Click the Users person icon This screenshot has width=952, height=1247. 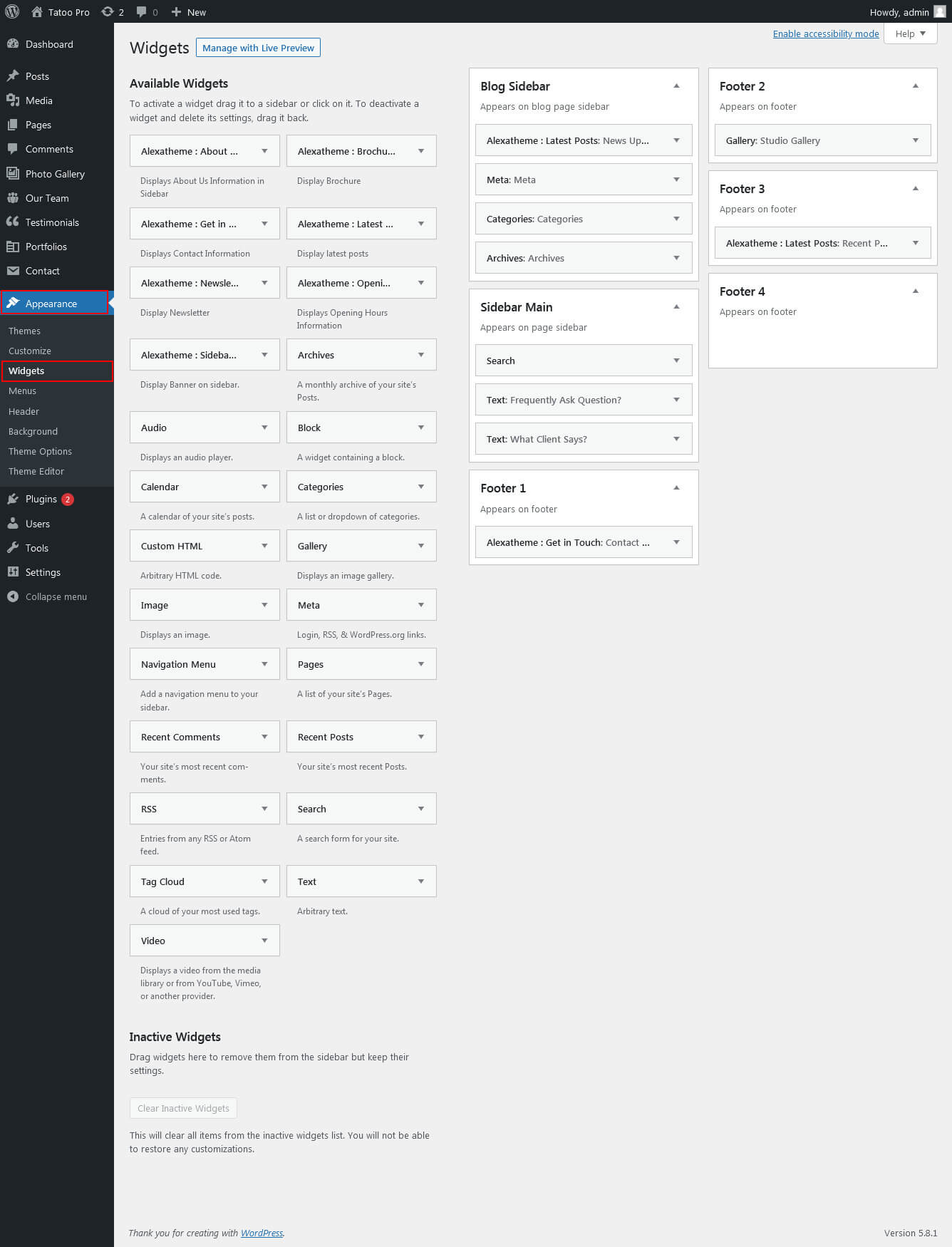(13, 523)
